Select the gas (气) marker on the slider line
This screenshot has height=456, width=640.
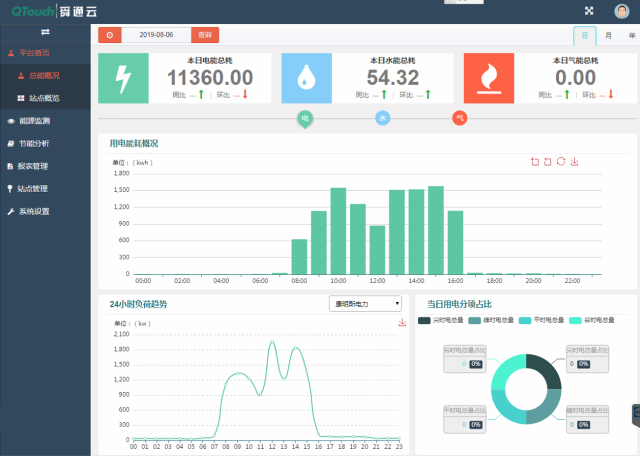click(459, 118)
